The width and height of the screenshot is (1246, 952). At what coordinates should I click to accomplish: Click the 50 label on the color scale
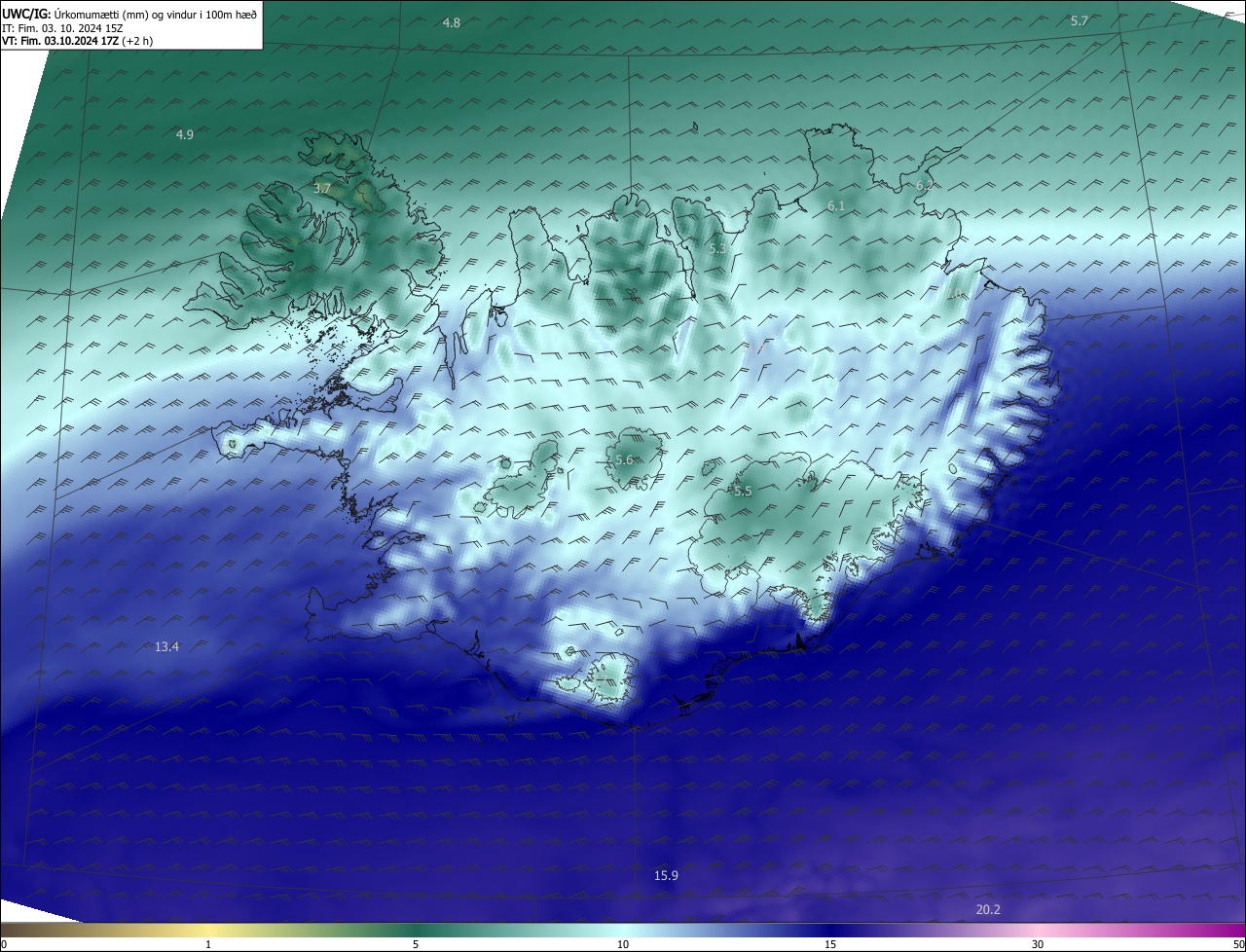pos(1238,944)
